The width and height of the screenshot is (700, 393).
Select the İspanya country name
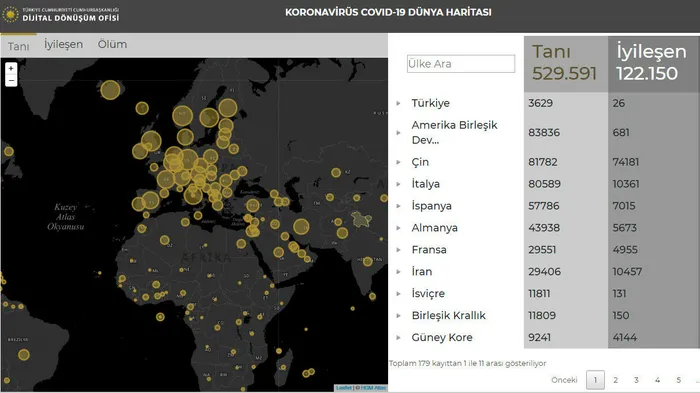(x=431, y=206)
